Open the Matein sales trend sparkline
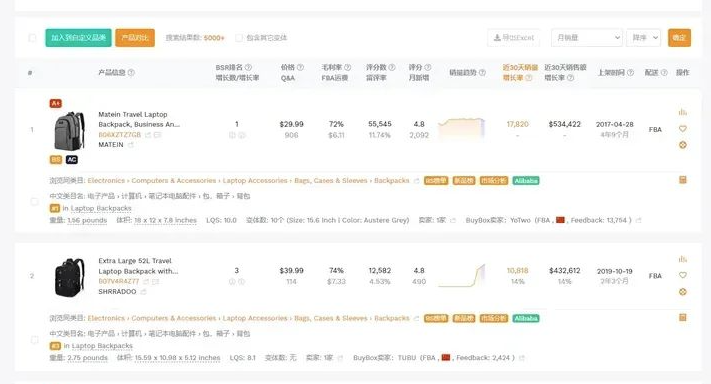 [x=462, y=128]
